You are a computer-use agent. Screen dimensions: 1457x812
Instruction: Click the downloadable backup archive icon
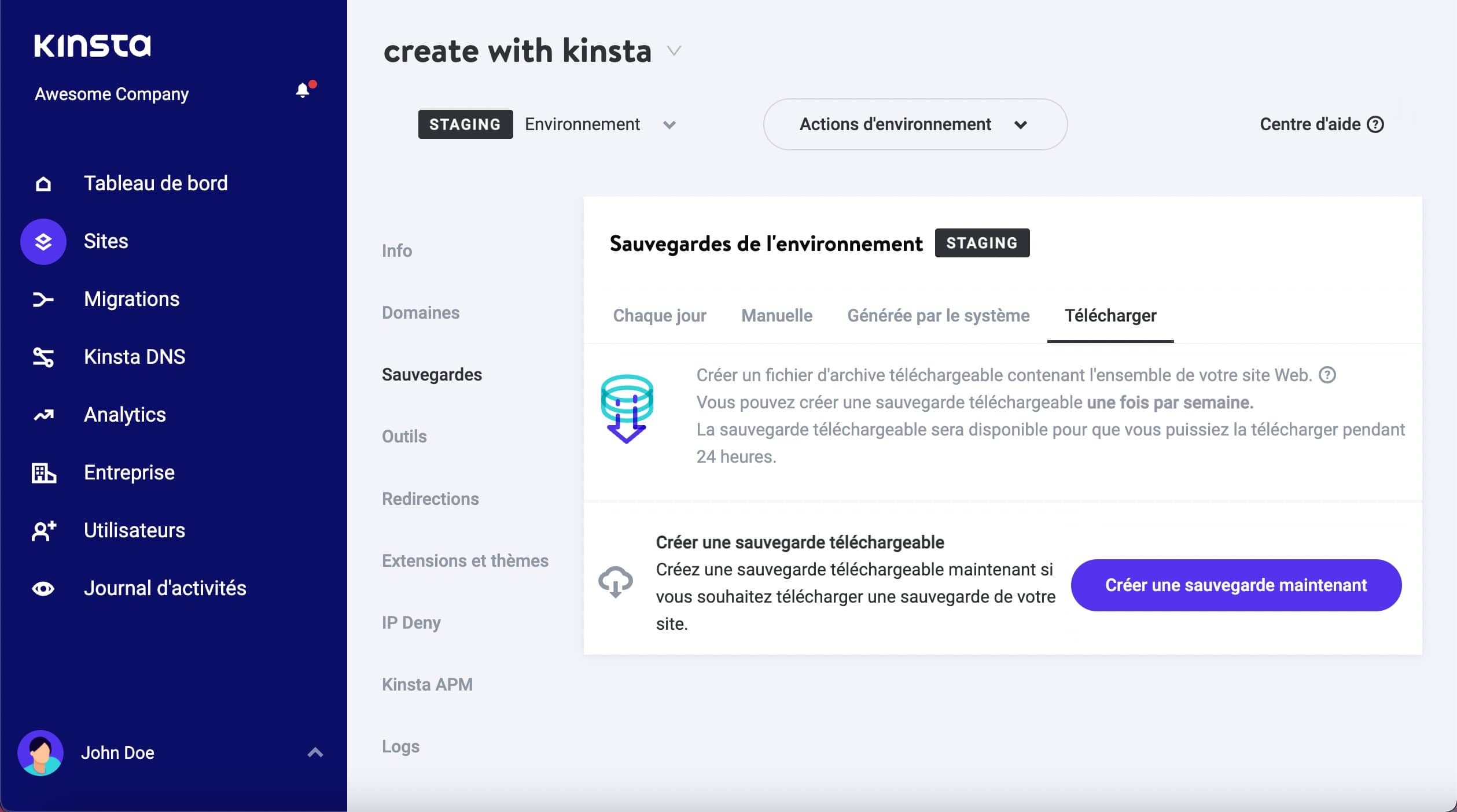tap(627, 407)
